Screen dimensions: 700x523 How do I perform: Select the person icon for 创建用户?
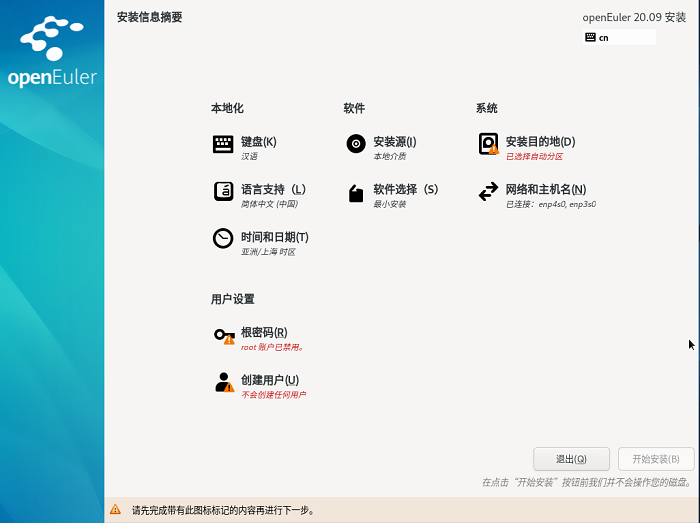point(223,382)
